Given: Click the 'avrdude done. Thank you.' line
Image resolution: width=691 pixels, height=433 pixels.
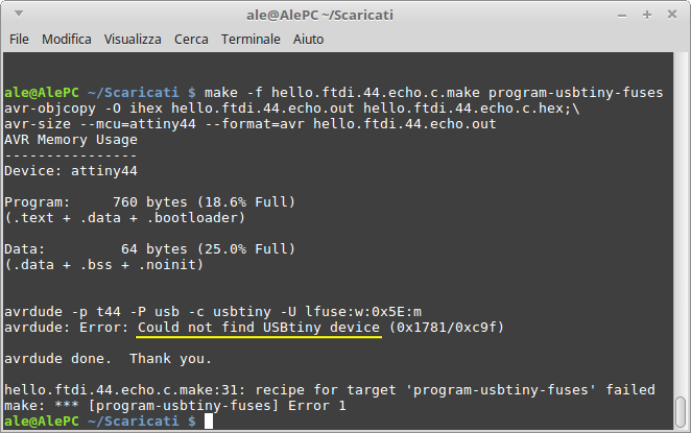Looking at the screenshot, I should [108, 359].
